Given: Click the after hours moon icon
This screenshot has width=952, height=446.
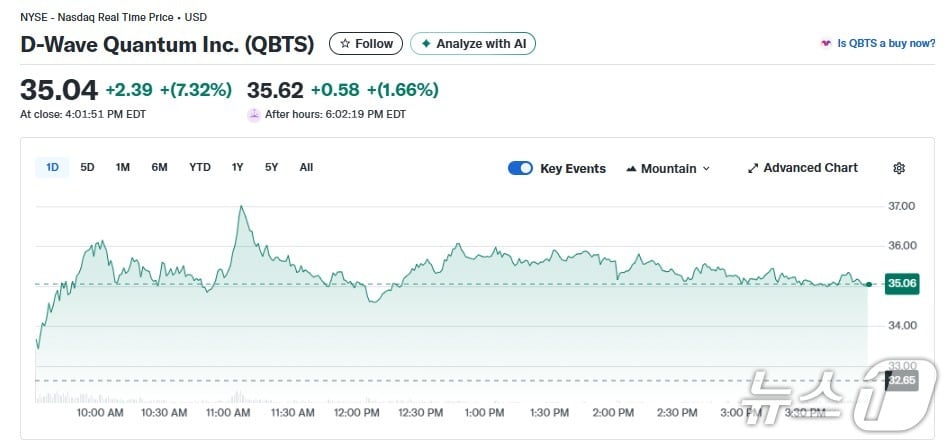Looking at the screenshot, I should [x=254, y=115].
